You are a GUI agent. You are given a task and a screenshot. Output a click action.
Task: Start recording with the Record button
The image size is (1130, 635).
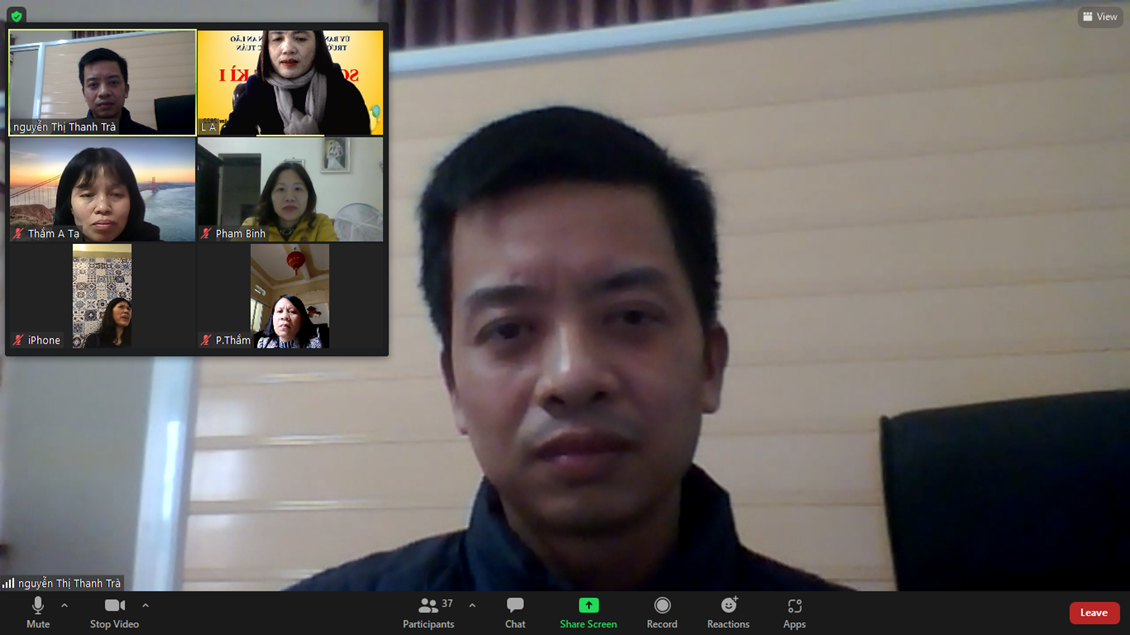(x=662, y=611)
